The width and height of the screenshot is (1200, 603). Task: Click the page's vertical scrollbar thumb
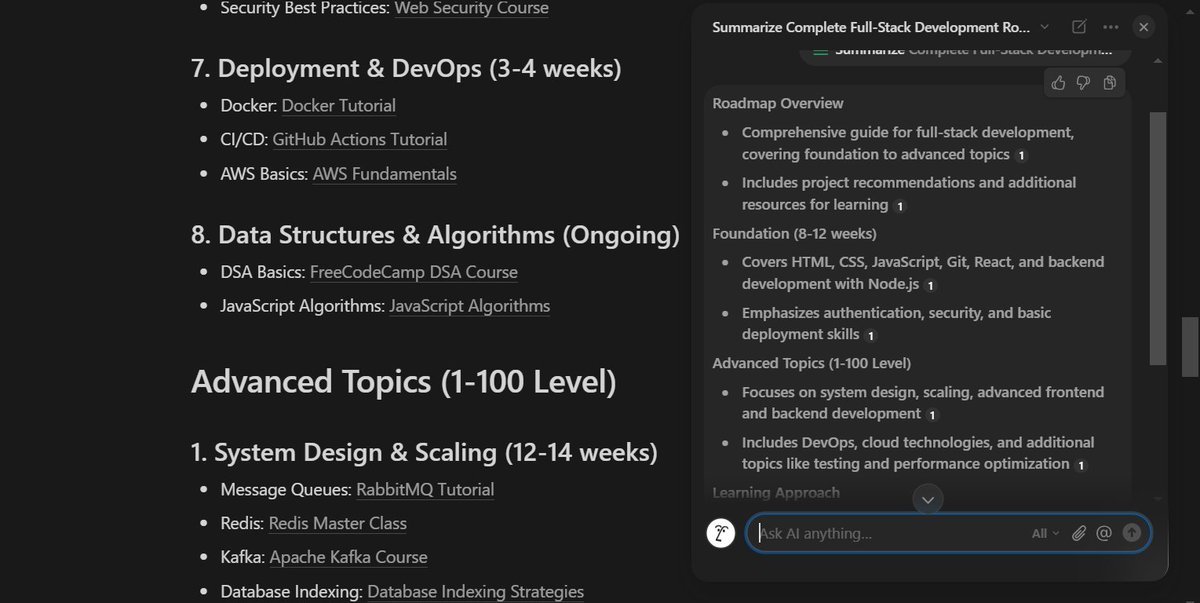(1189, 346)
